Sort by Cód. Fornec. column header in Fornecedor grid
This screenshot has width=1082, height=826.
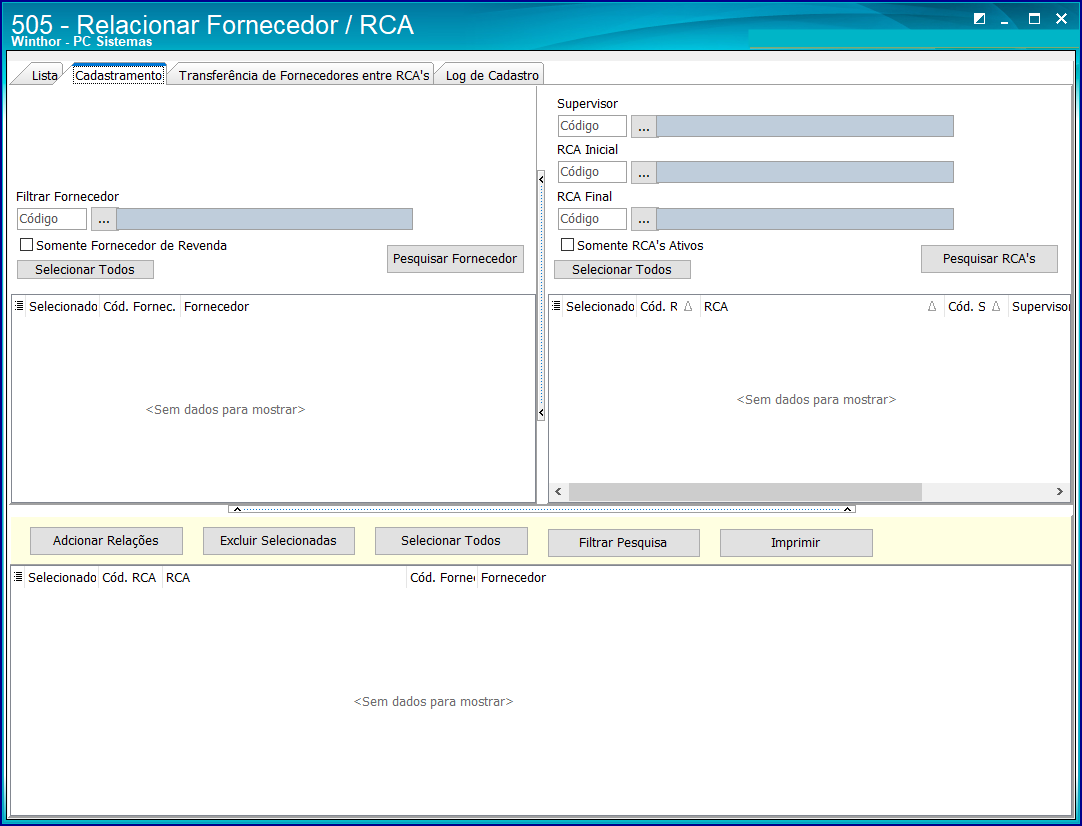(x=140, y=306)
